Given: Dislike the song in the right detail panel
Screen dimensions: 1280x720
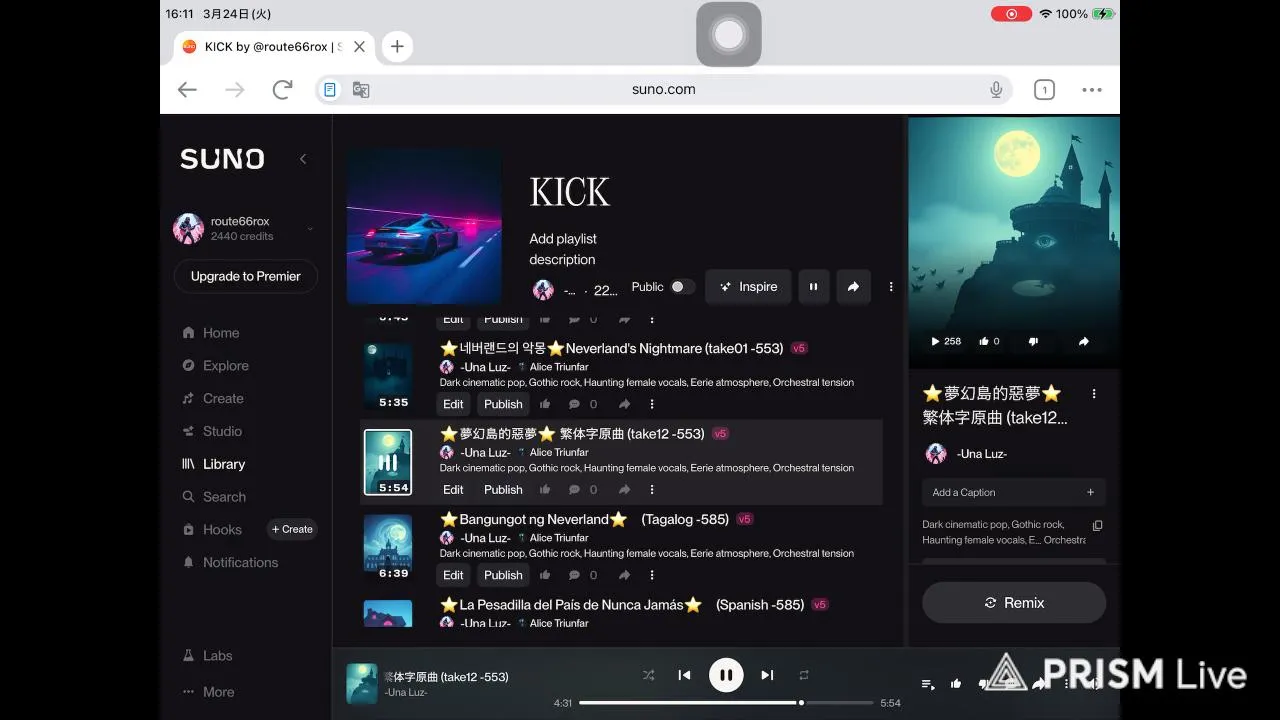Looking at the screenshot, I should [1033, 341].
